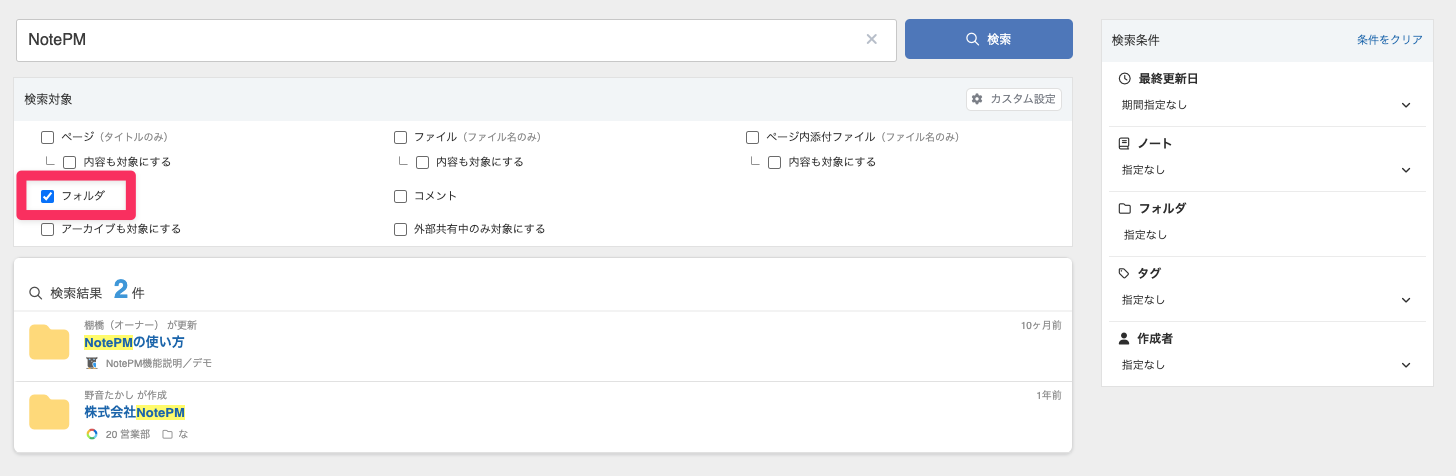Click the person icon next to 作成者
The image size is (1456, 476).
(1124, 339)
